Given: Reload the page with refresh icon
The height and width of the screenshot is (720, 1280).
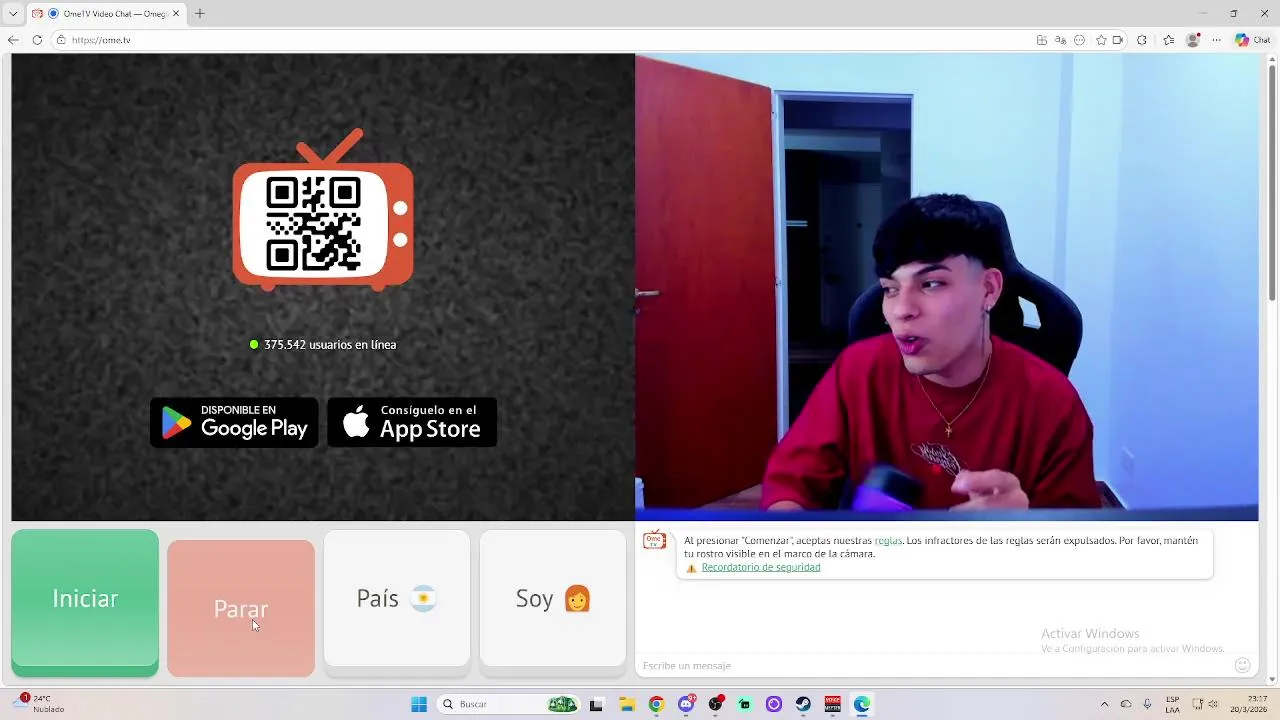Looking at the screenshot, I should (x=37, y=40).
